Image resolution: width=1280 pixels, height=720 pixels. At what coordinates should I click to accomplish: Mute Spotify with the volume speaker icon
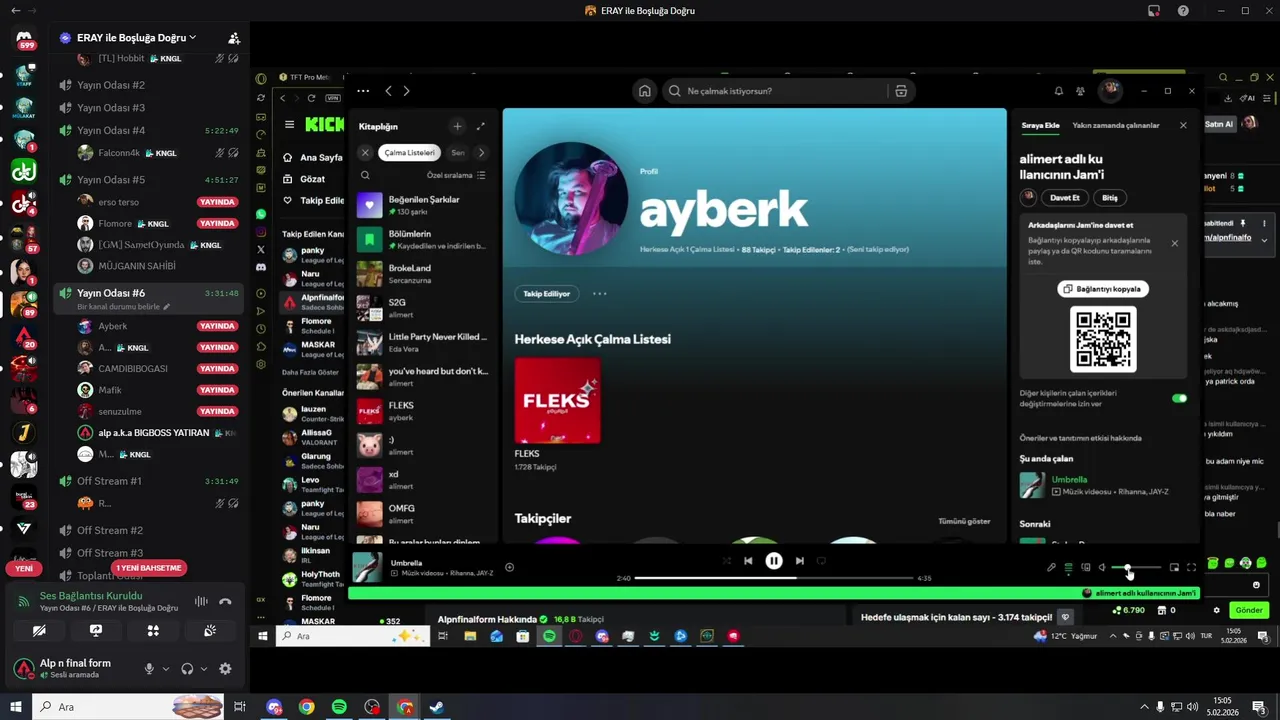[1102, 568]
